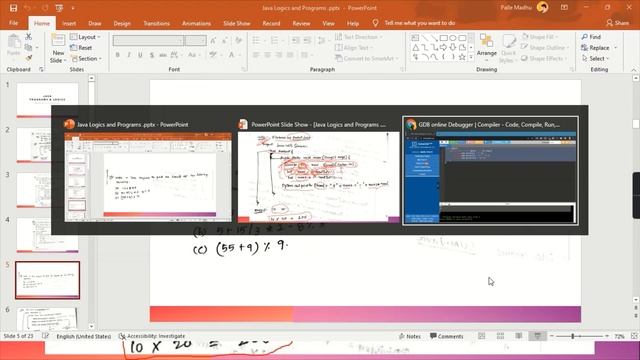Click the Slide Show view icon in status bar
640x360 pixels.
click(x=538, y=336)
